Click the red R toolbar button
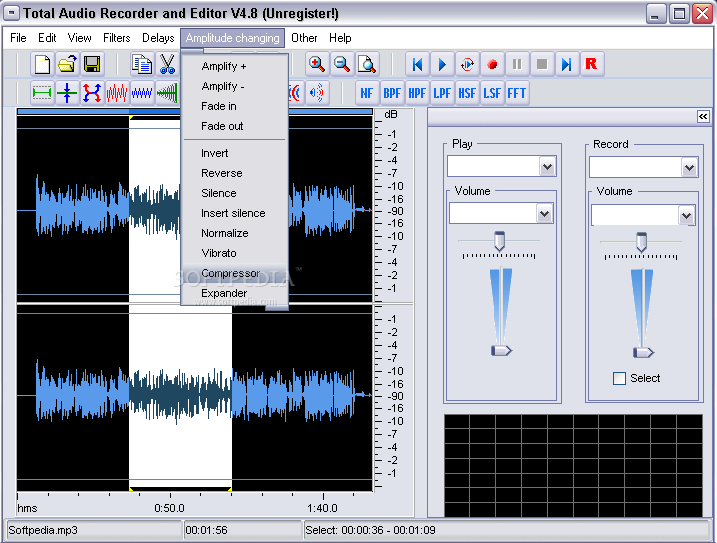The height and width of the screenshot is (543, 717). (x=592, y=64)
